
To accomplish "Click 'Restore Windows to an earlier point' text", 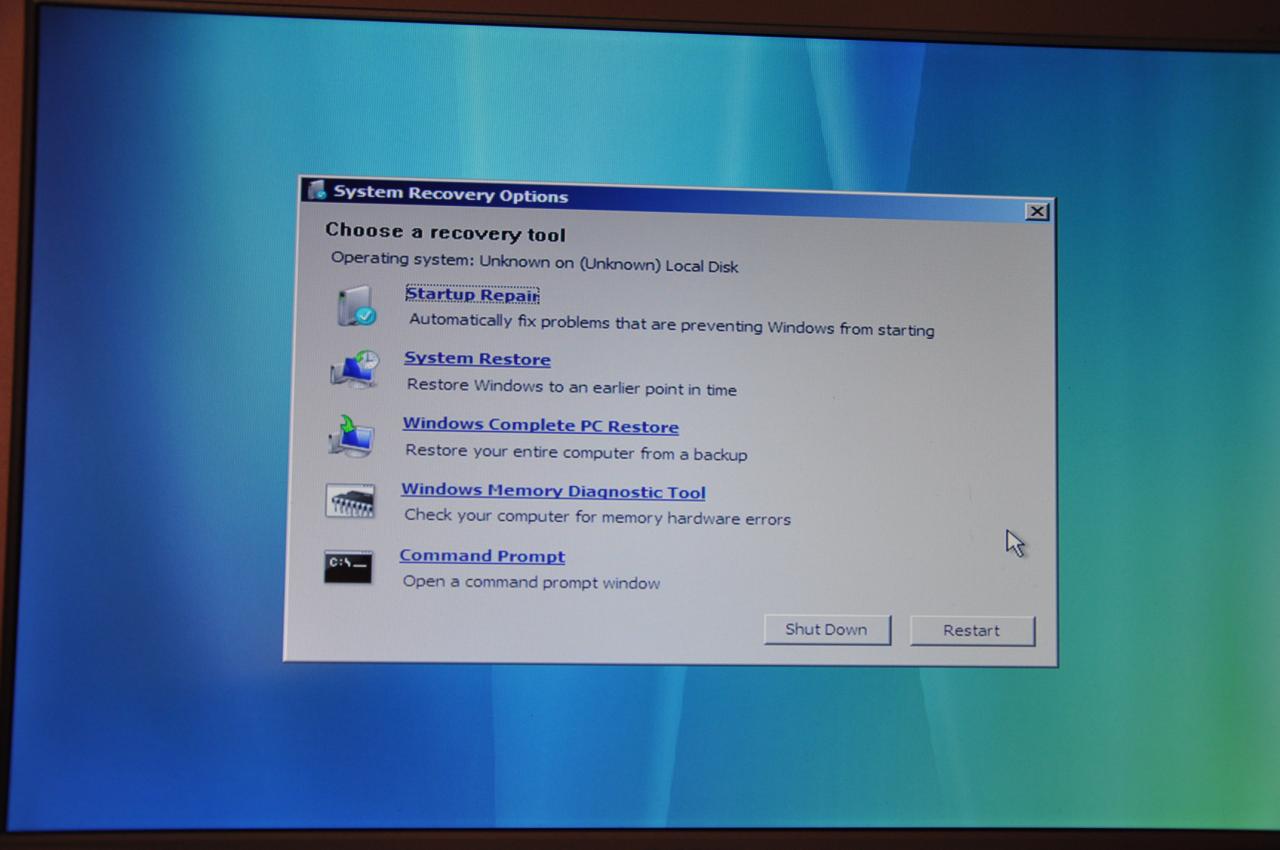I will click(571, 387).
